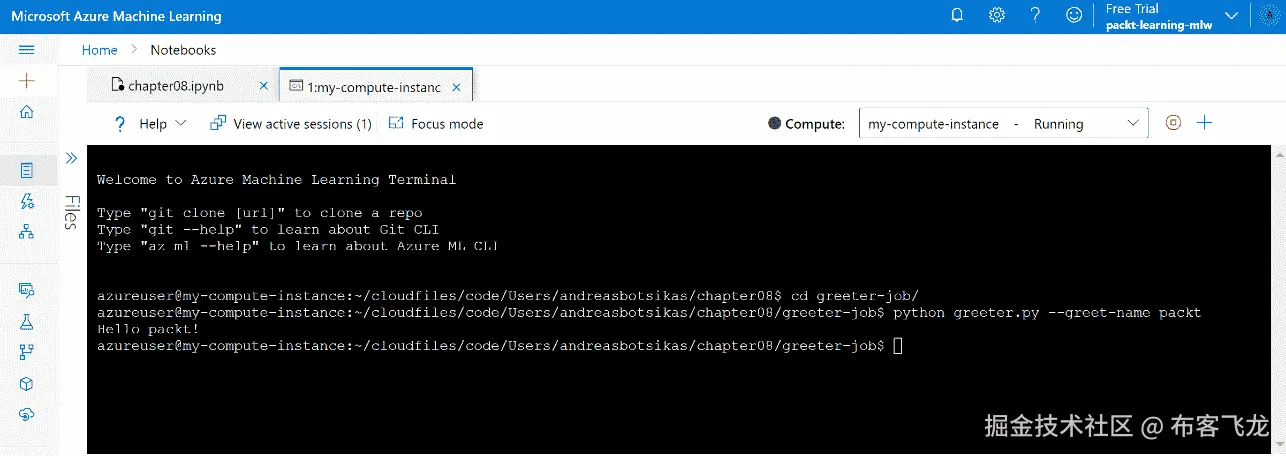Open the Experiments flask icon

coord(27,321)
